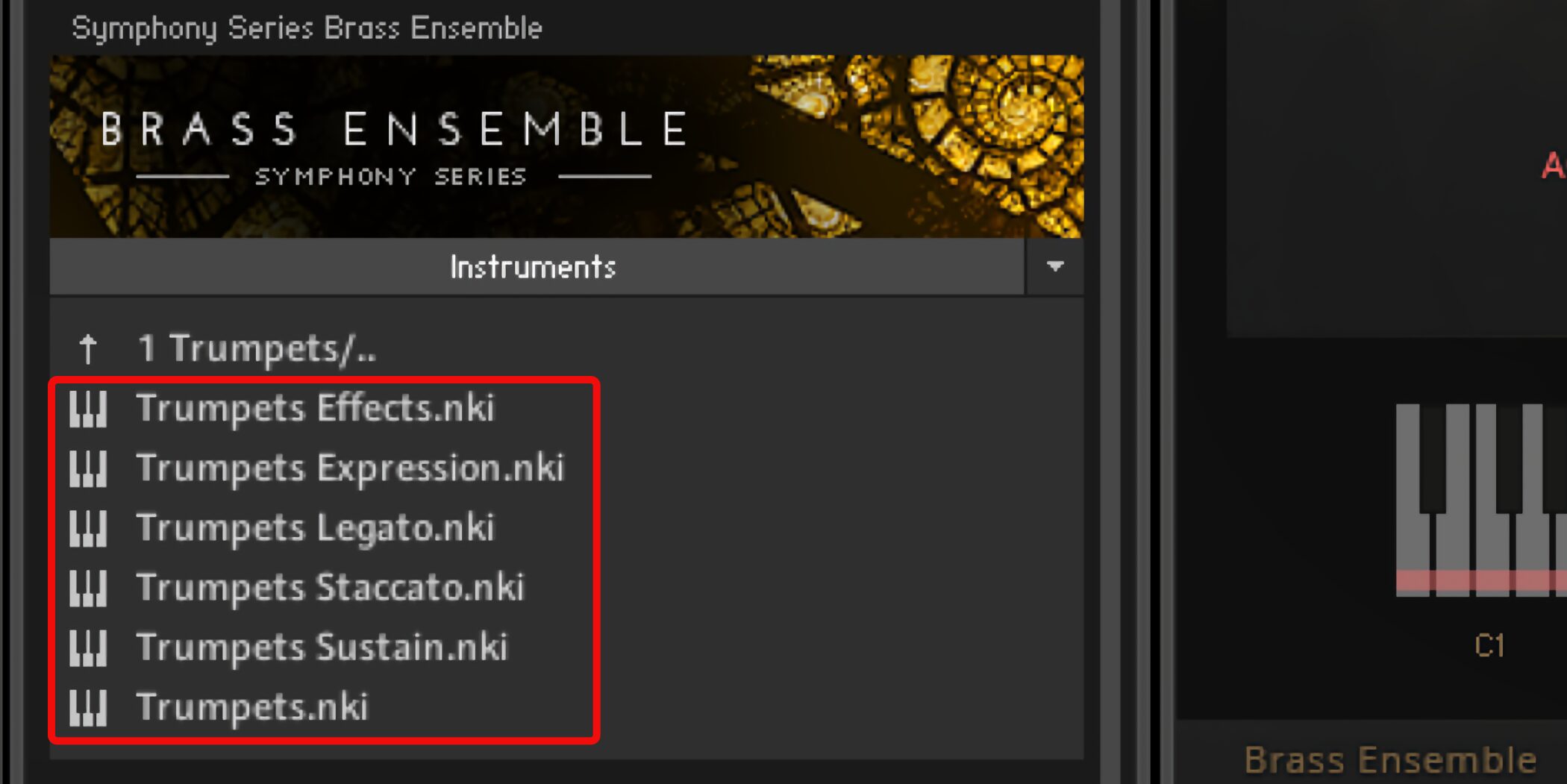Click the up arrow icon beside 1 Trumpets
The height and width of the screenshot is (784, 1567).
[x=88, y=348]
